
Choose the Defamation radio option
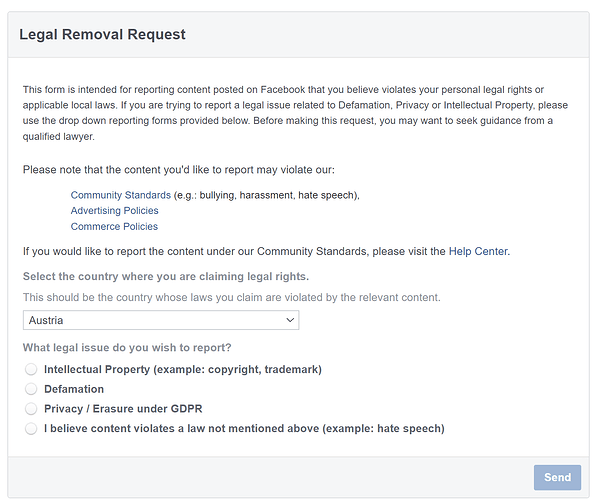[31, 389]
